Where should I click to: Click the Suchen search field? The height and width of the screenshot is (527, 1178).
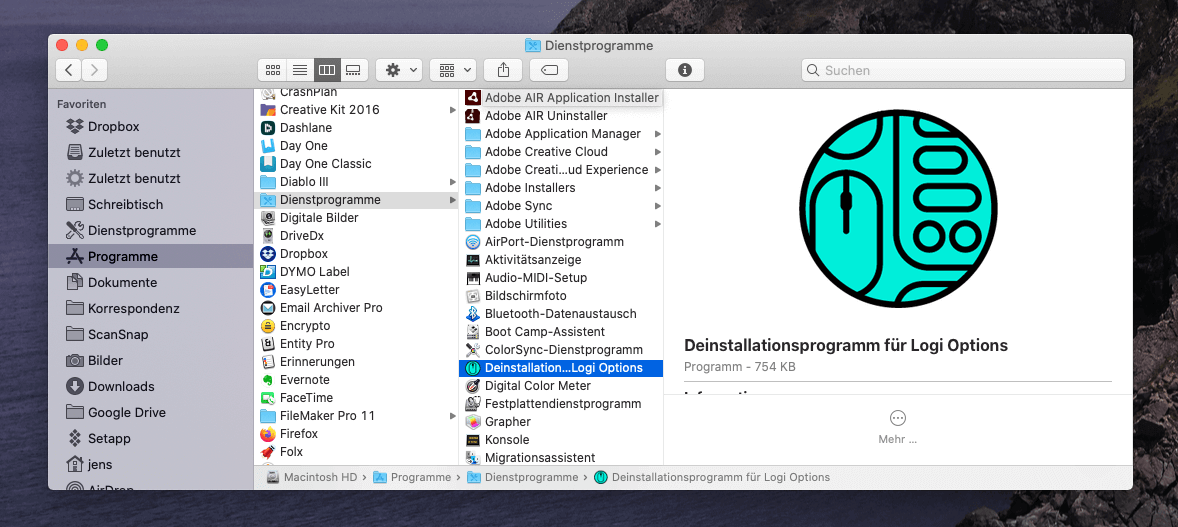(964, 70)
